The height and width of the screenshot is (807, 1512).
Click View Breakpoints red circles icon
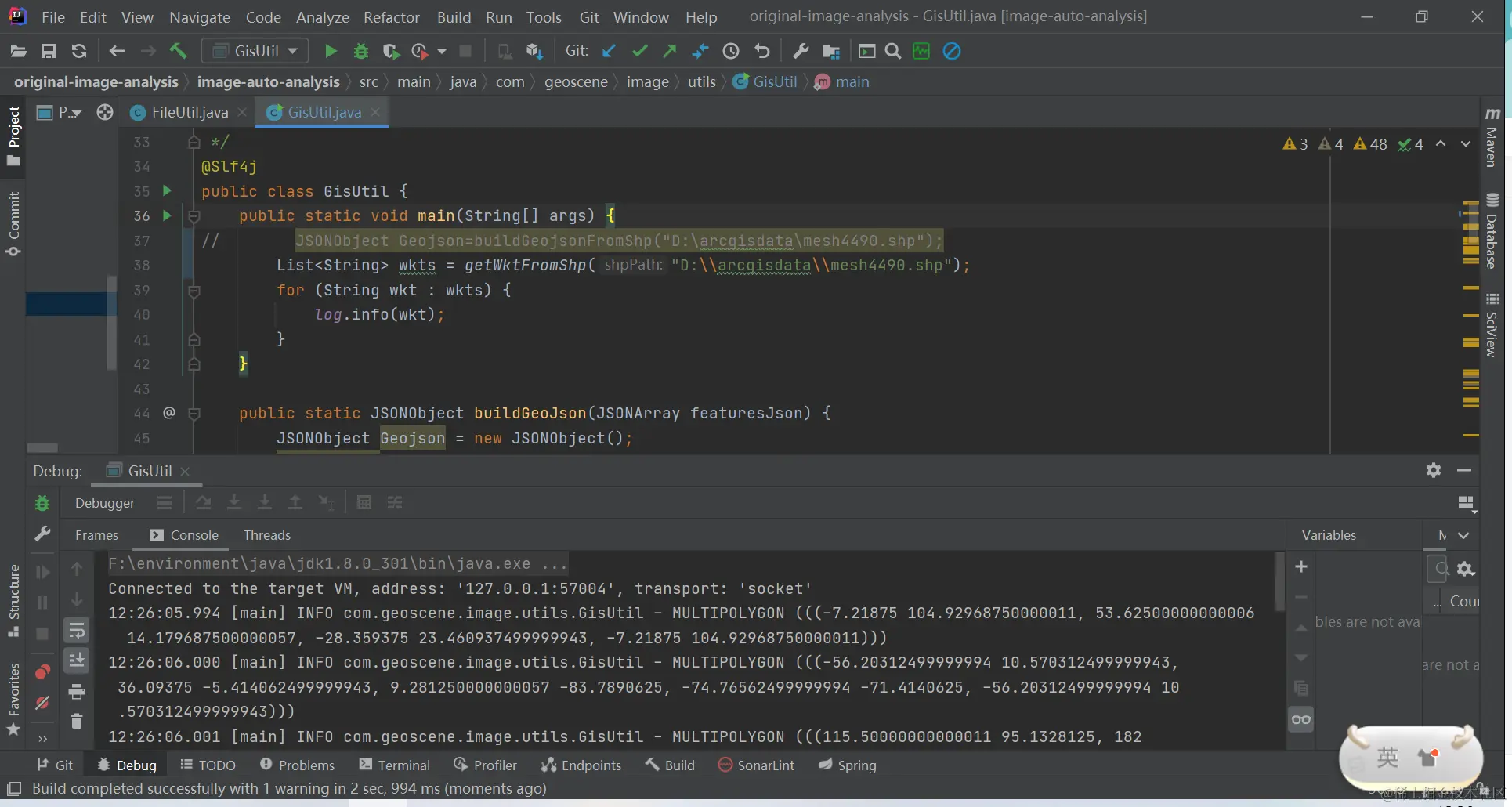coord(42,672)
